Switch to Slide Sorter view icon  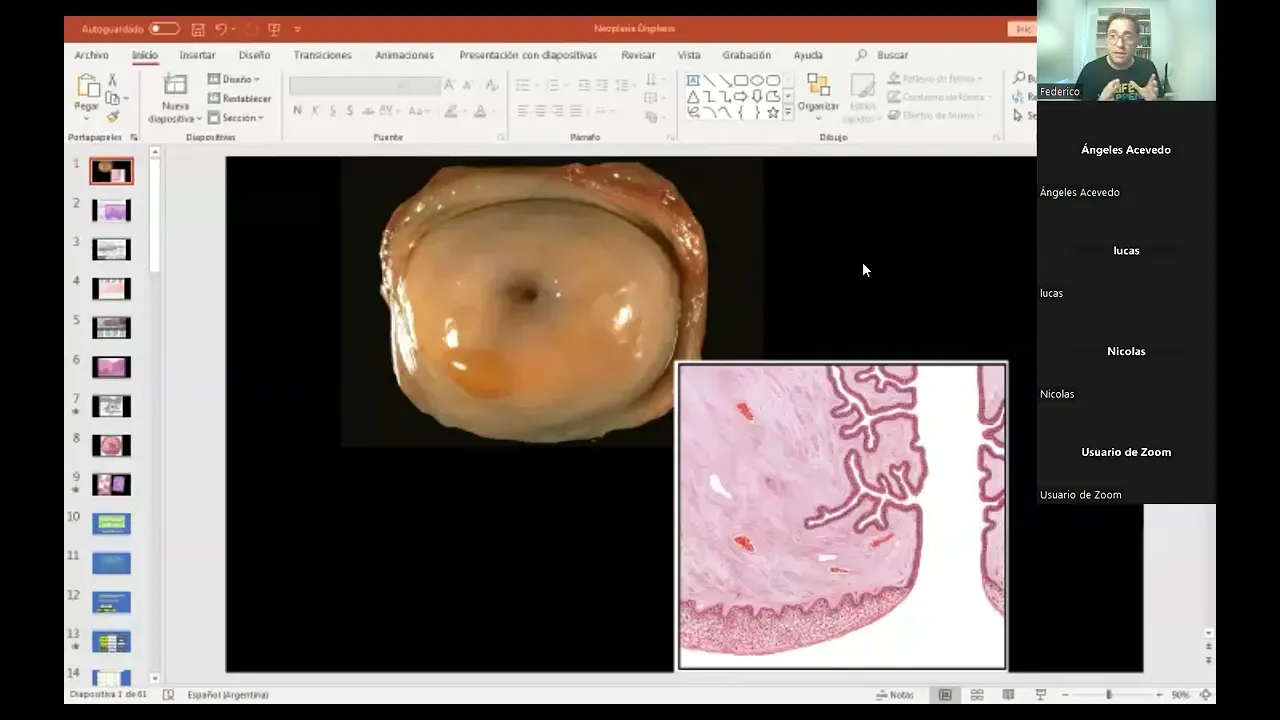tap(977, 694)
